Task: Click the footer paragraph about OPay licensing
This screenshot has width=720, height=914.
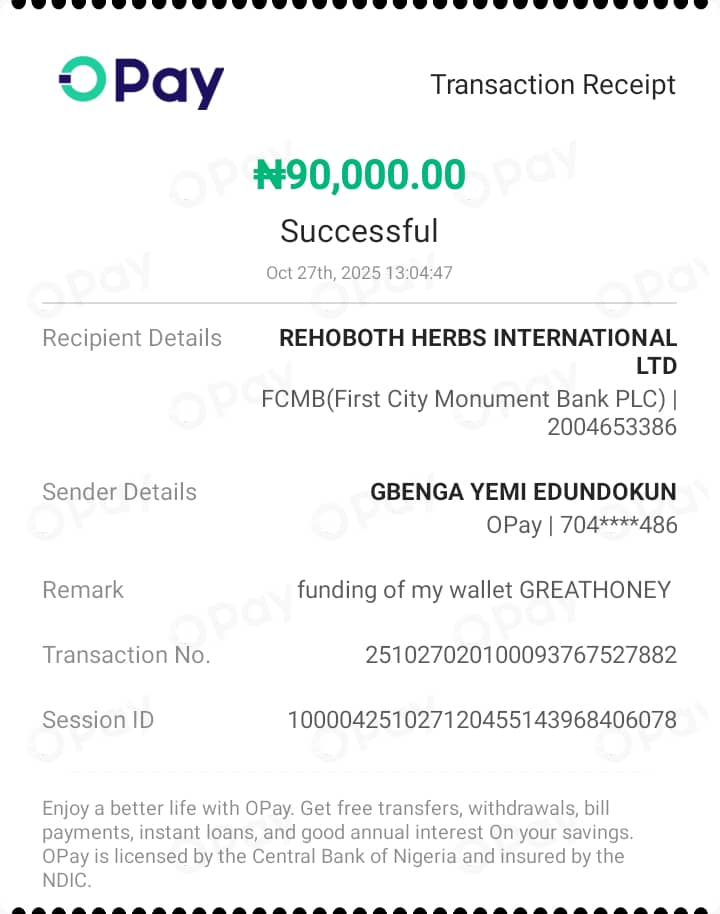Action: [338, 843]
